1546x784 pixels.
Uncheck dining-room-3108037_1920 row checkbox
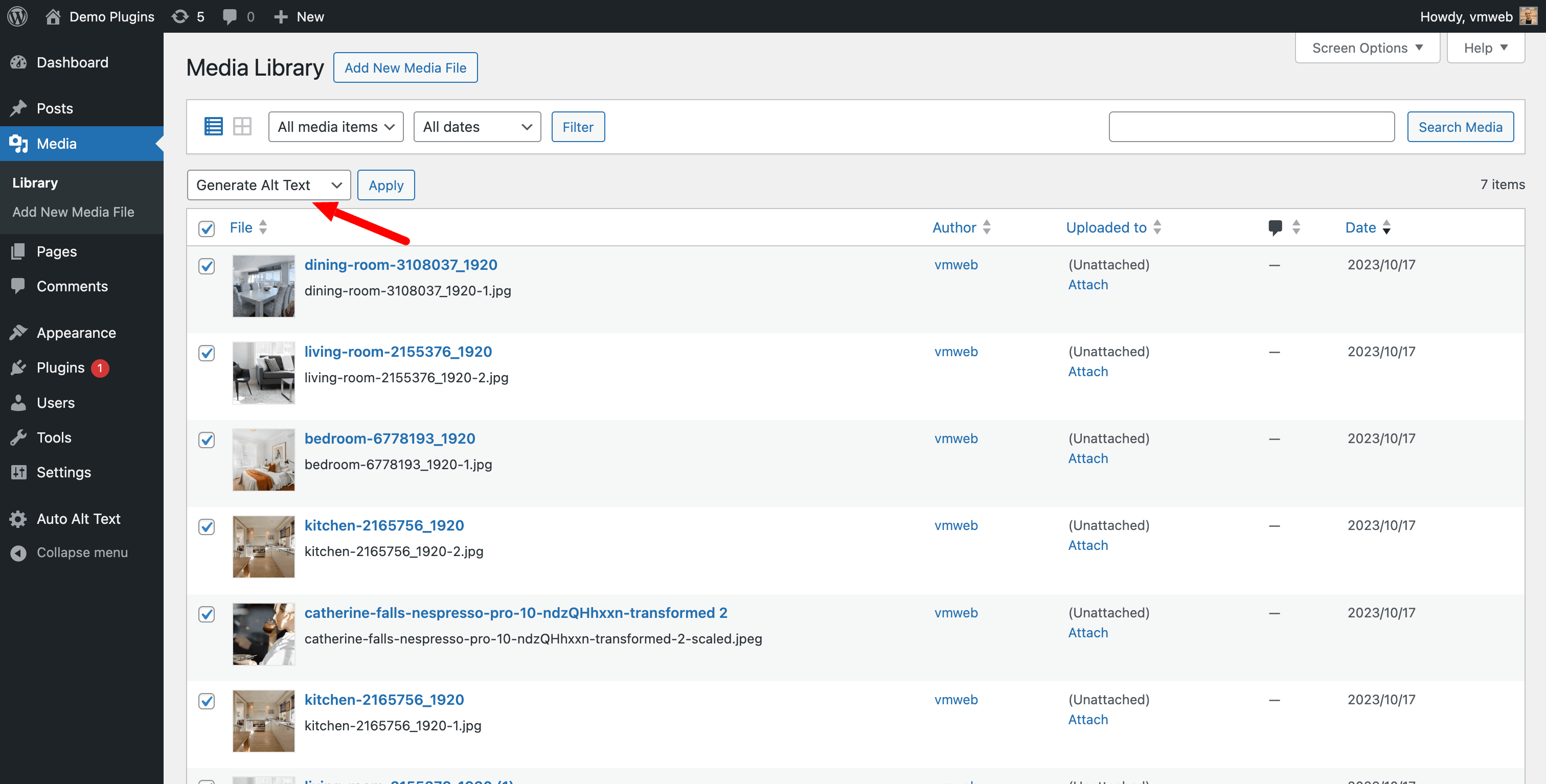pos(207,266)
